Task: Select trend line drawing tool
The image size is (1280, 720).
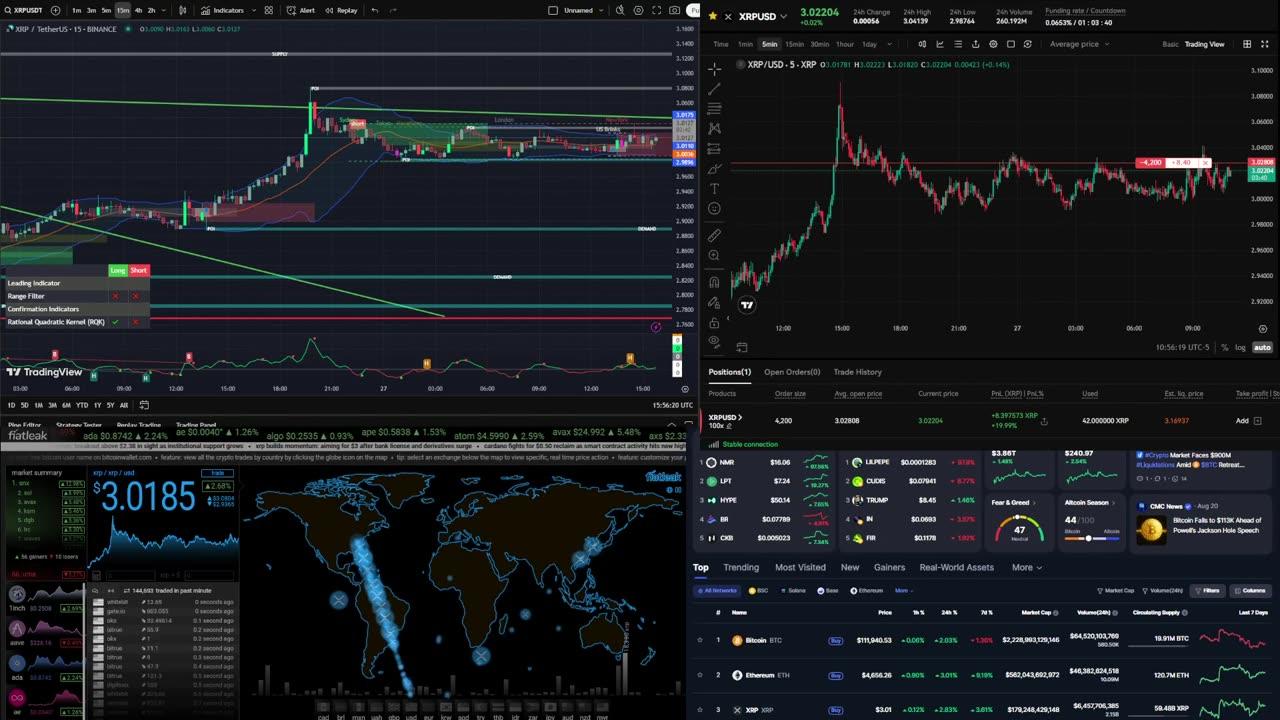Action: [x=714, y=89]
